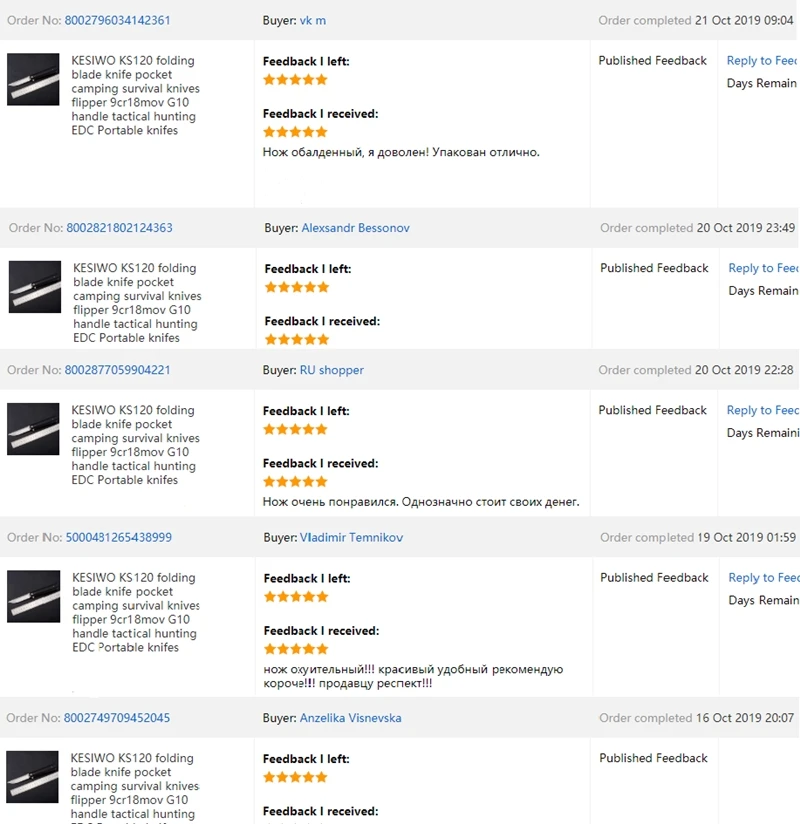Click knife thumbnail in Alexsandr Bessonov's order
Viewport: 800px width, 824px height.
point(35,287)
